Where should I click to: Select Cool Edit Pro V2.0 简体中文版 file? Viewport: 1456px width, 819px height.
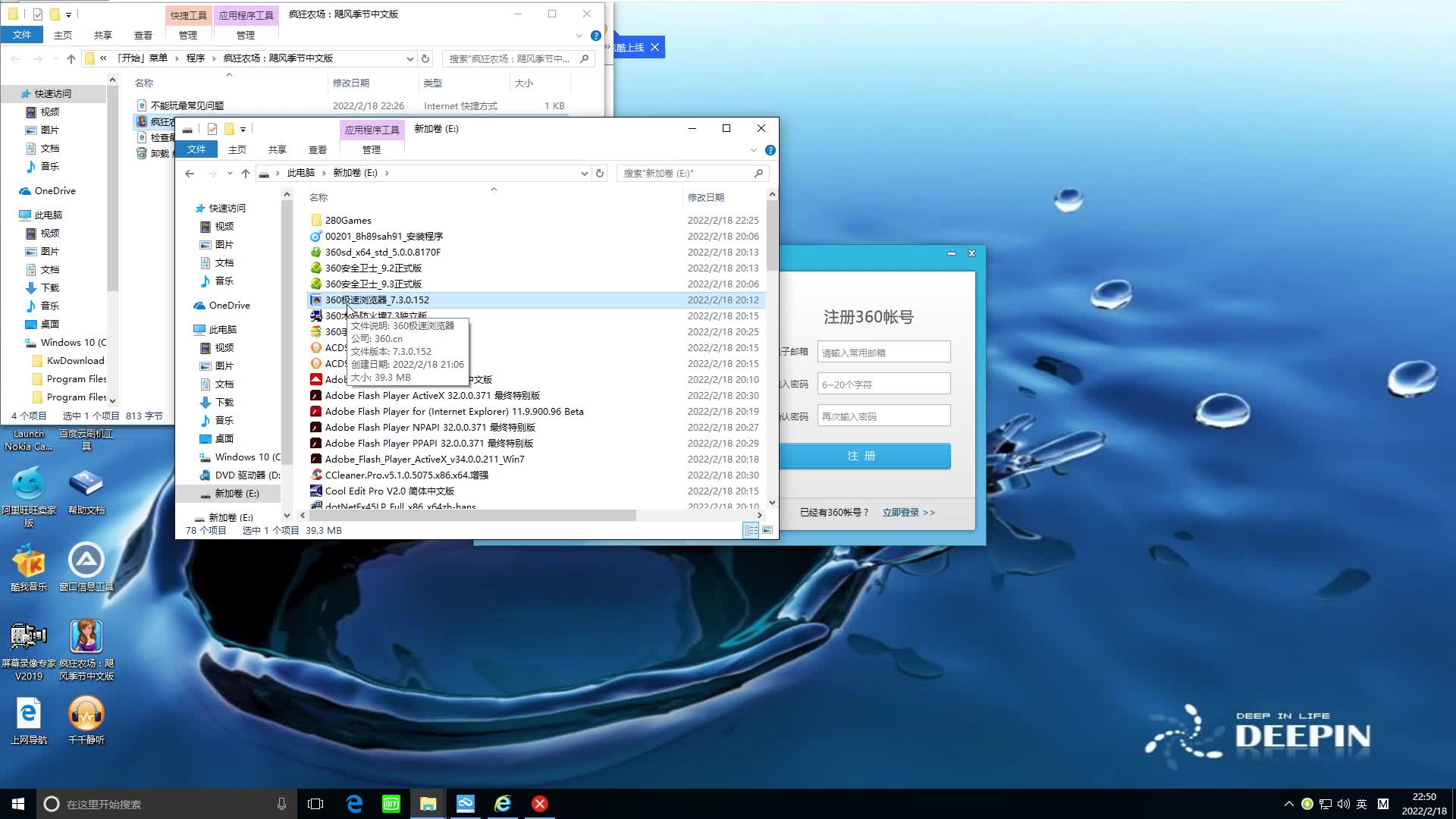[x=389, y=491]
